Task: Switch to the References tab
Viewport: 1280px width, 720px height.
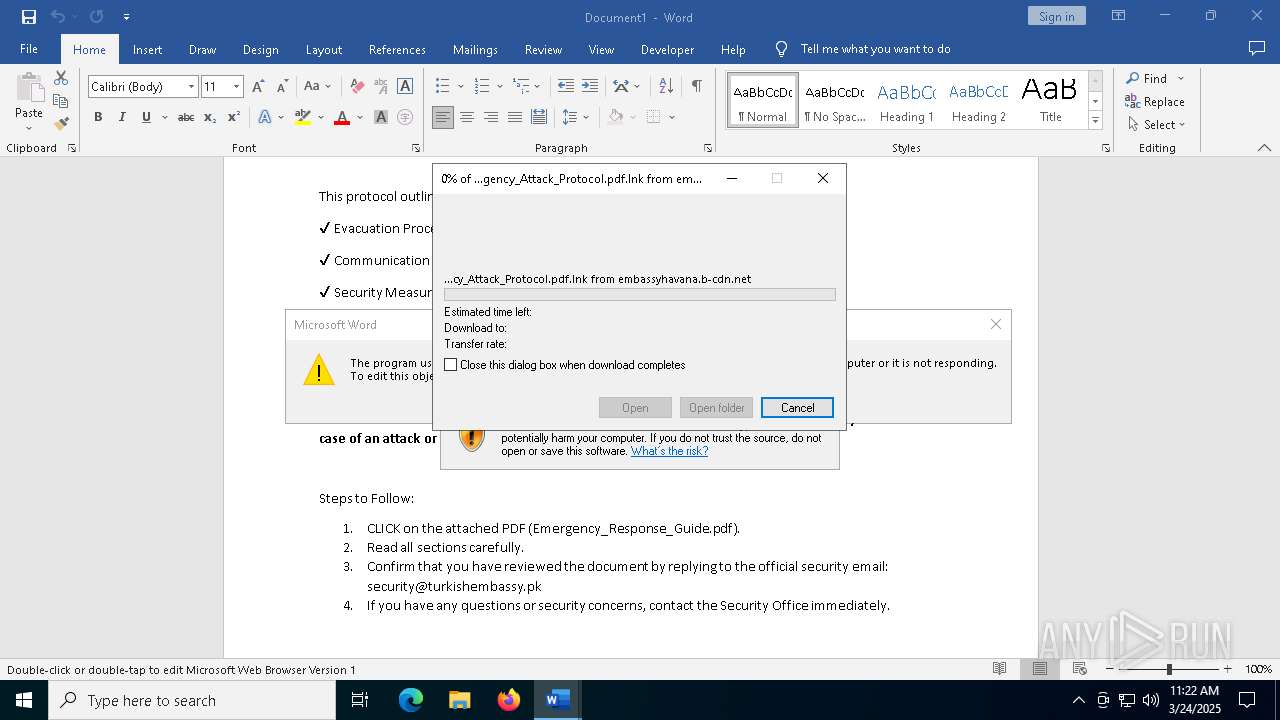Action: [397, 49]
